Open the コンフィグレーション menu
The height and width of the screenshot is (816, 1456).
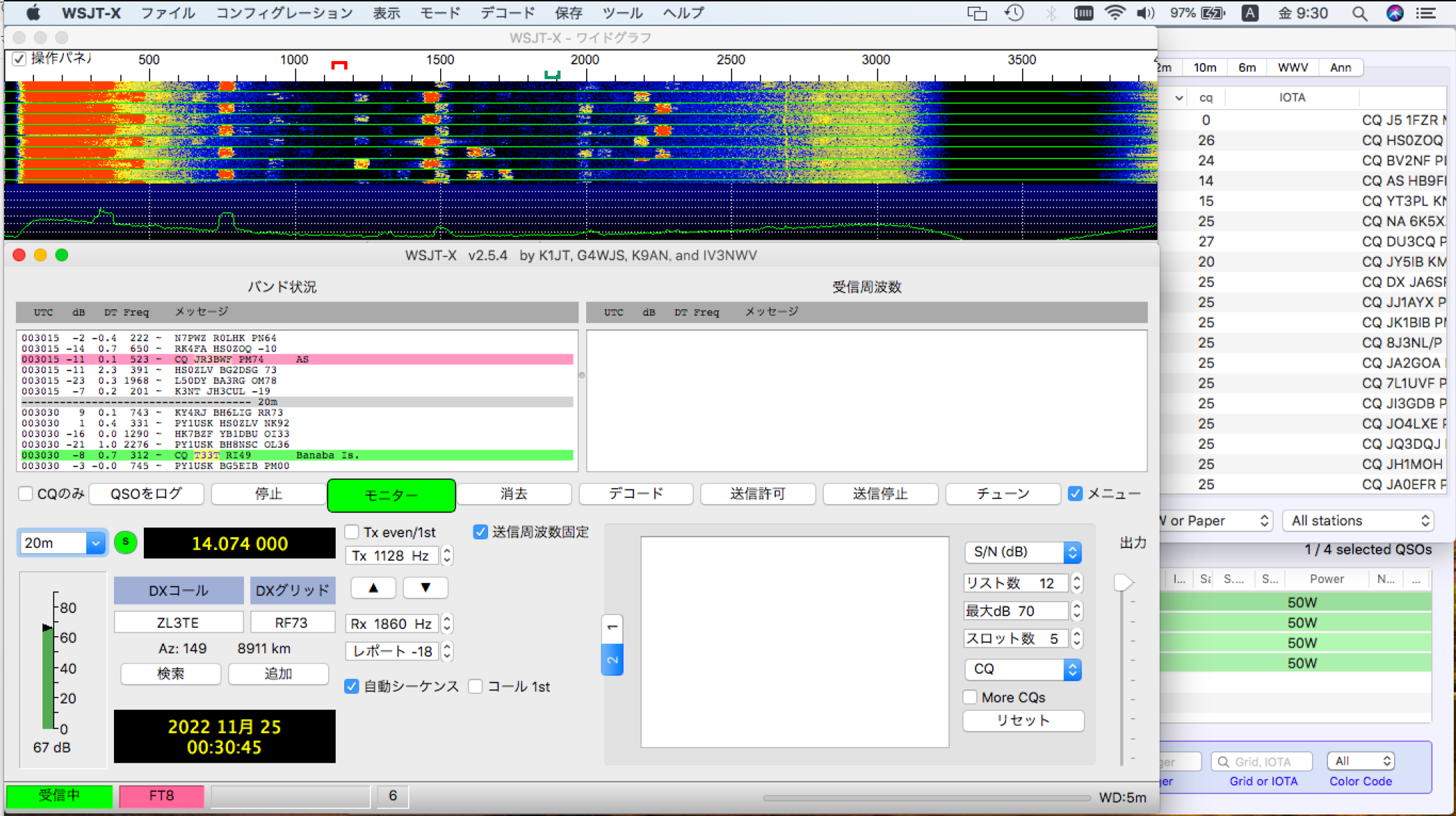coord(284,13)
